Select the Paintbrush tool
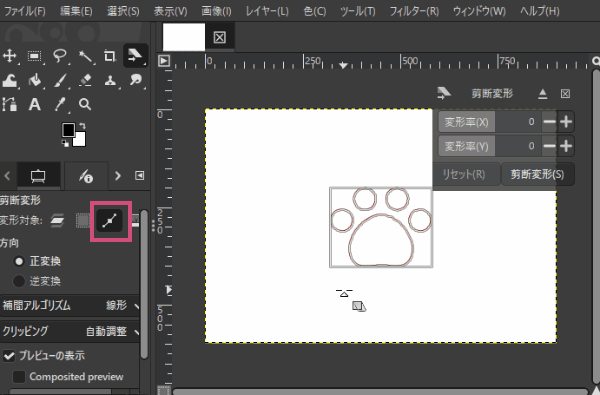The height and width of the screenshot is (395, 600). [x=60, y=81]
